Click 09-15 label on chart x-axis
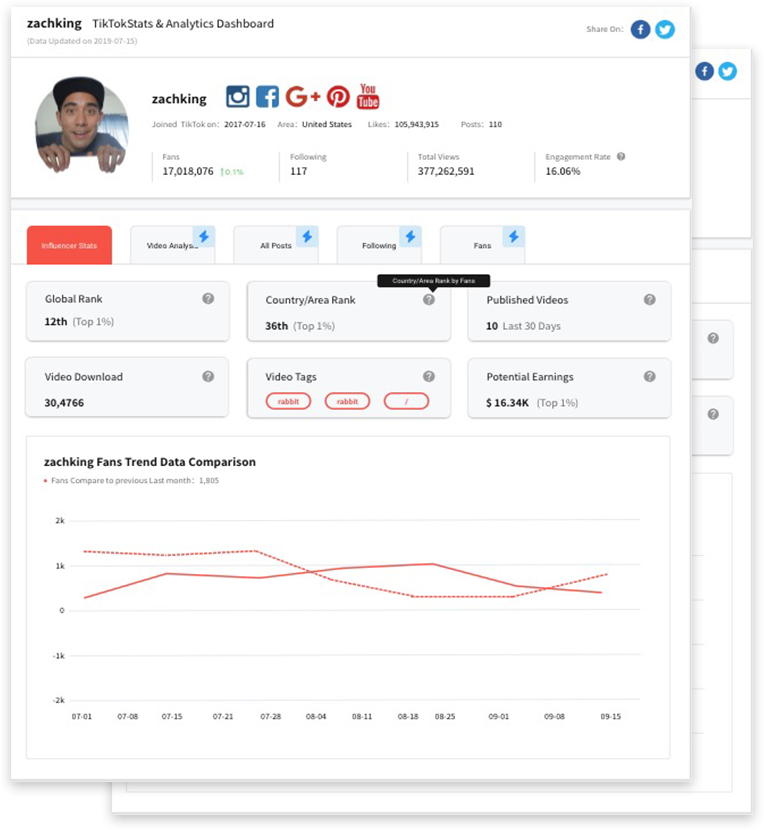The height and width of the screenshot is (830, 764). click(610, 716)
